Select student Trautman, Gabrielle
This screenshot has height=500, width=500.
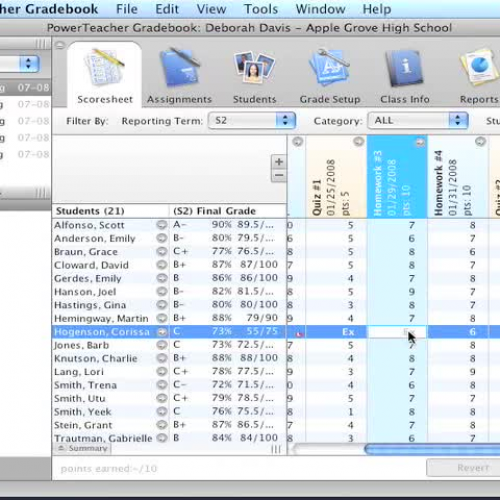coord(103,438)
